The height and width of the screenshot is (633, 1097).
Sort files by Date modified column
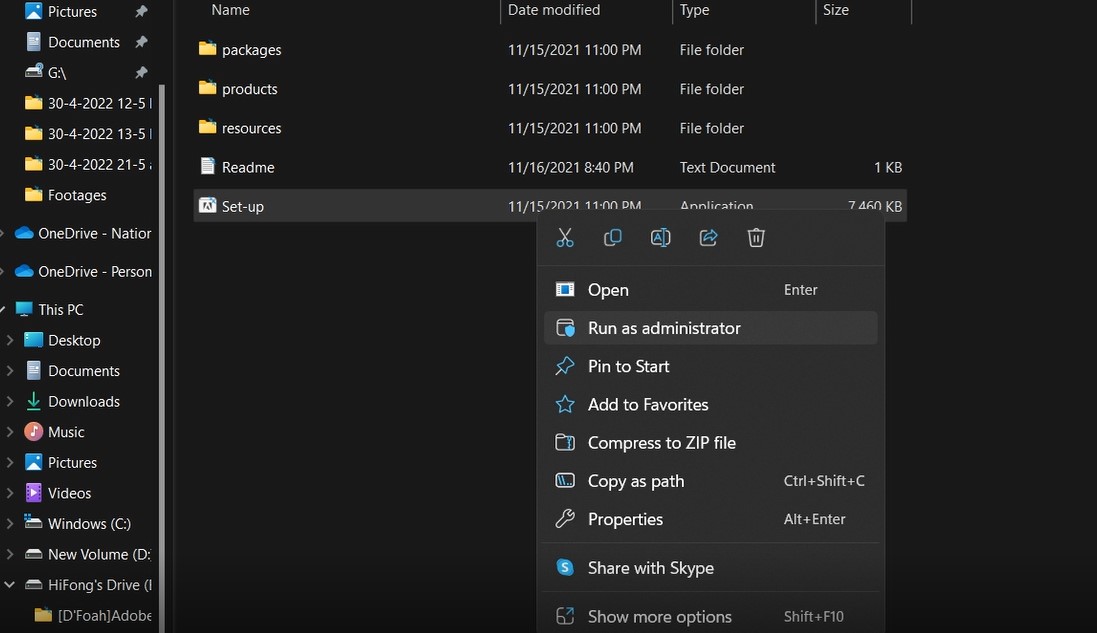point(554,10)
